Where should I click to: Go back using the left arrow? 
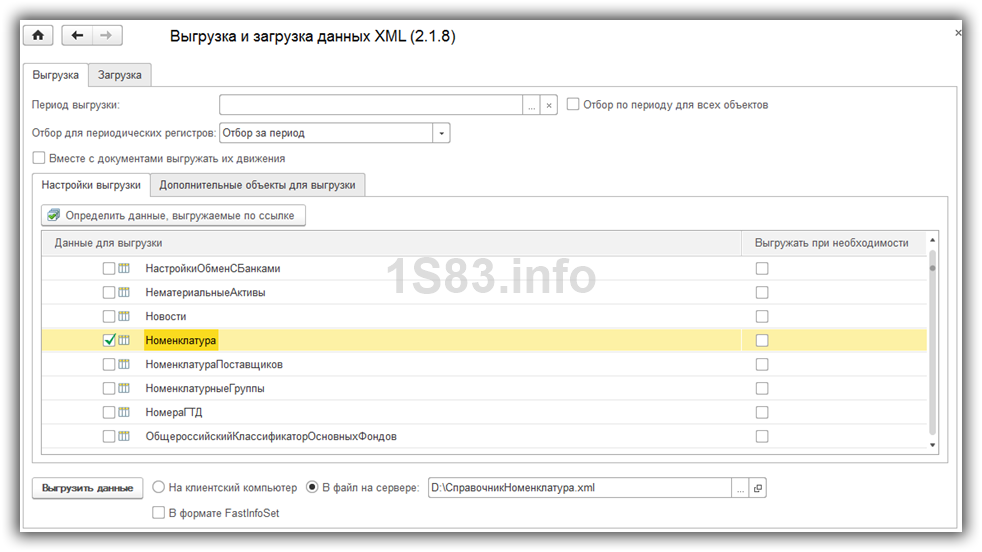coord(77,36)
